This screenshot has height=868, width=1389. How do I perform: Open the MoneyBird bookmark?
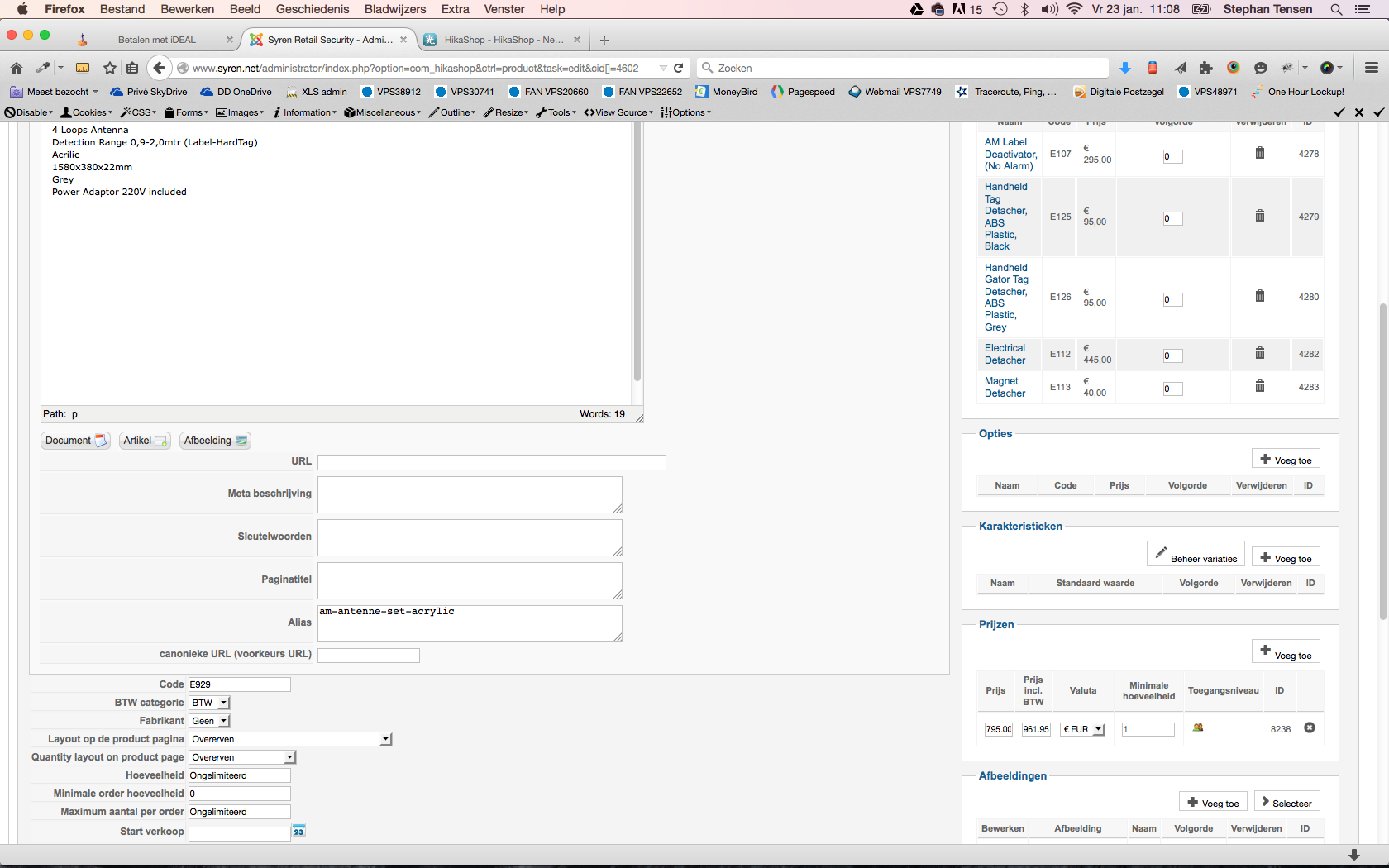727,92
